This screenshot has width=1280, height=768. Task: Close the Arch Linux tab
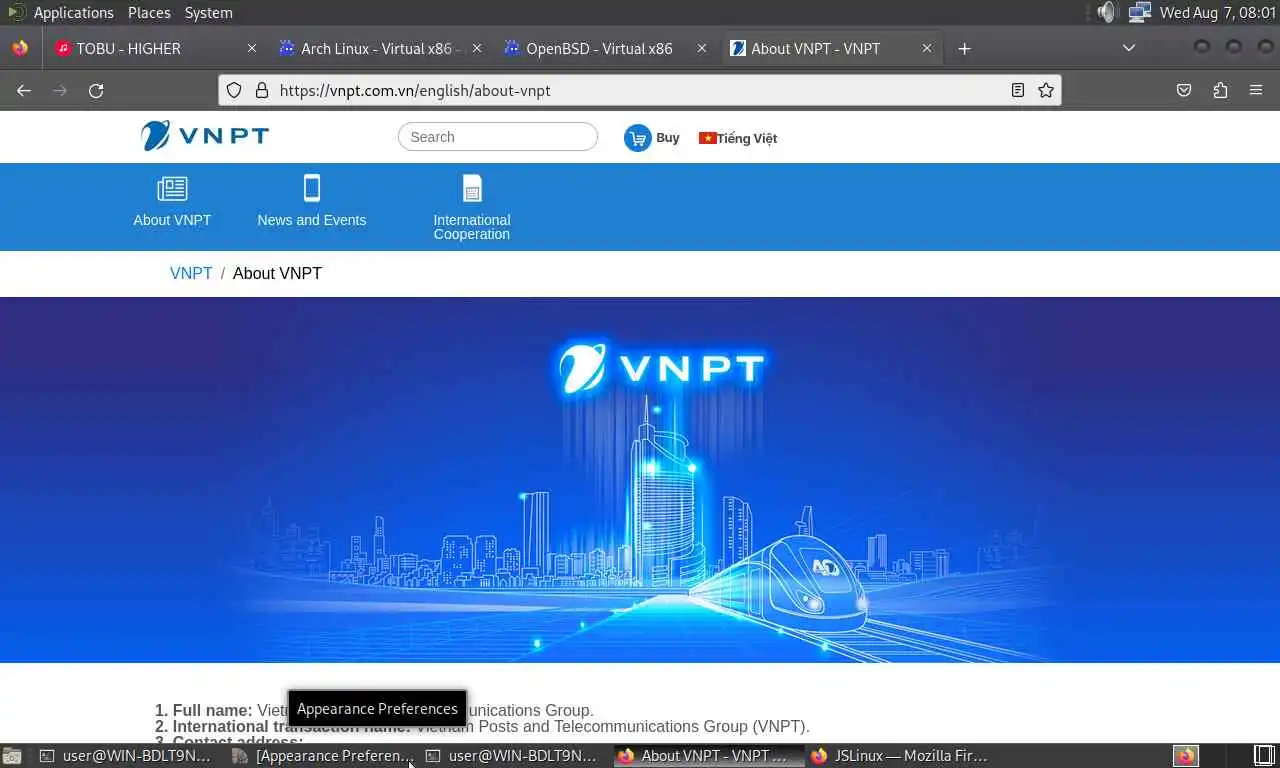(477, 48)
